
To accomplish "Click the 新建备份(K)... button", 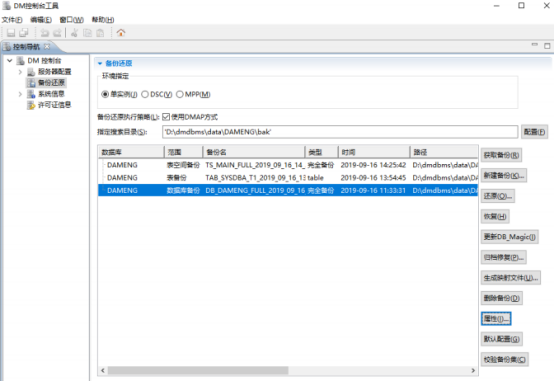I will point(503,176).
